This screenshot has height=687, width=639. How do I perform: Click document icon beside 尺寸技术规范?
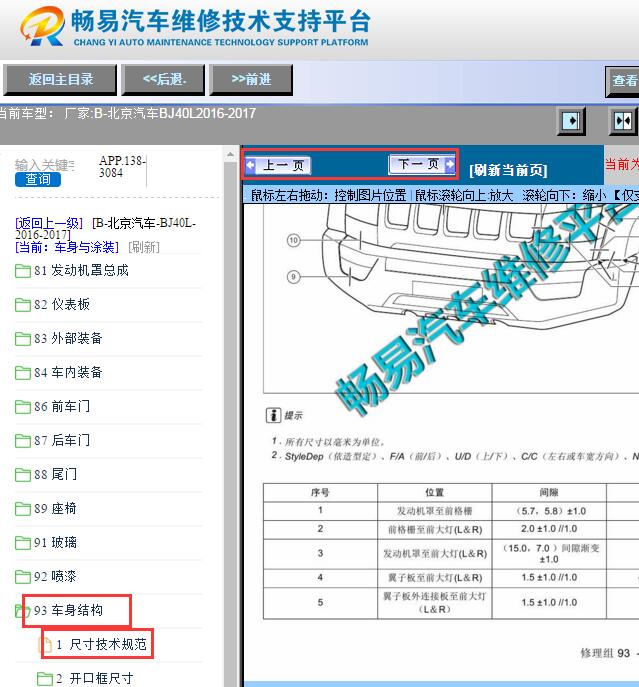point(45,645)
